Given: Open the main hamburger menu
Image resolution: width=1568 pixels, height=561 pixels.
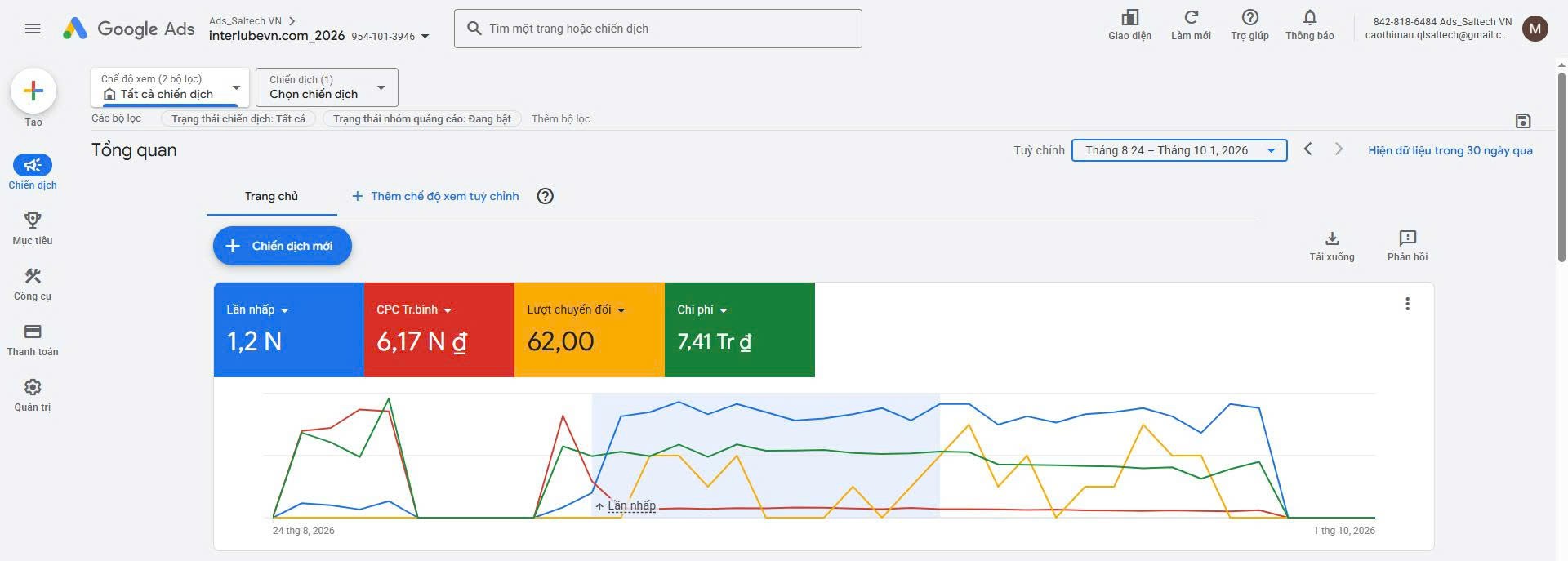Looking at the screenshot, I should click(33, 29).
